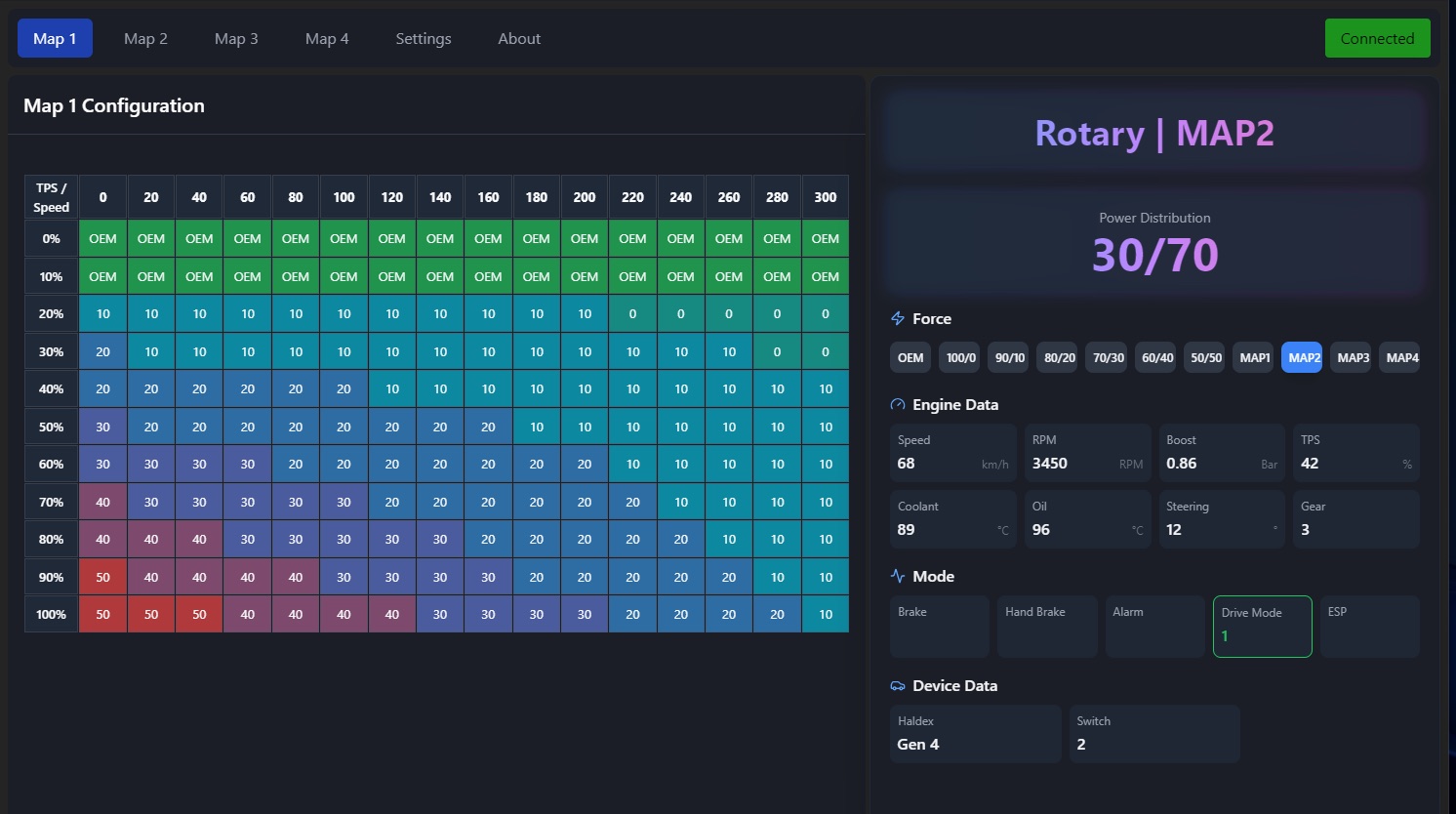Screen dimensions: 1456x814
Task: Force the 50/50 power split
Action: (1205, 357)
